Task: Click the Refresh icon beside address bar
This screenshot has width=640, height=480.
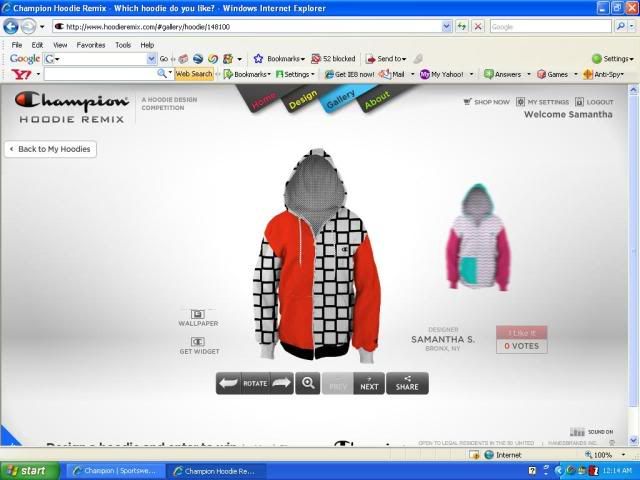Action: click(462, 27)
